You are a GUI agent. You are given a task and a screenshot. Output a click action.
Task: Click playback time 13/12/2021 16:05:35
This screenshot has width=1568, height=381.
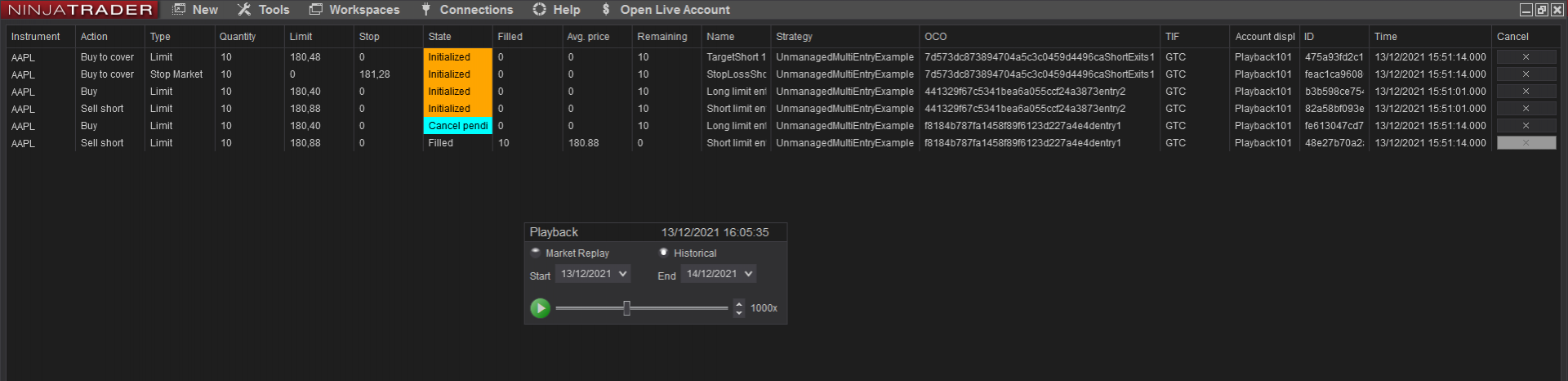(x=715, y=232)
